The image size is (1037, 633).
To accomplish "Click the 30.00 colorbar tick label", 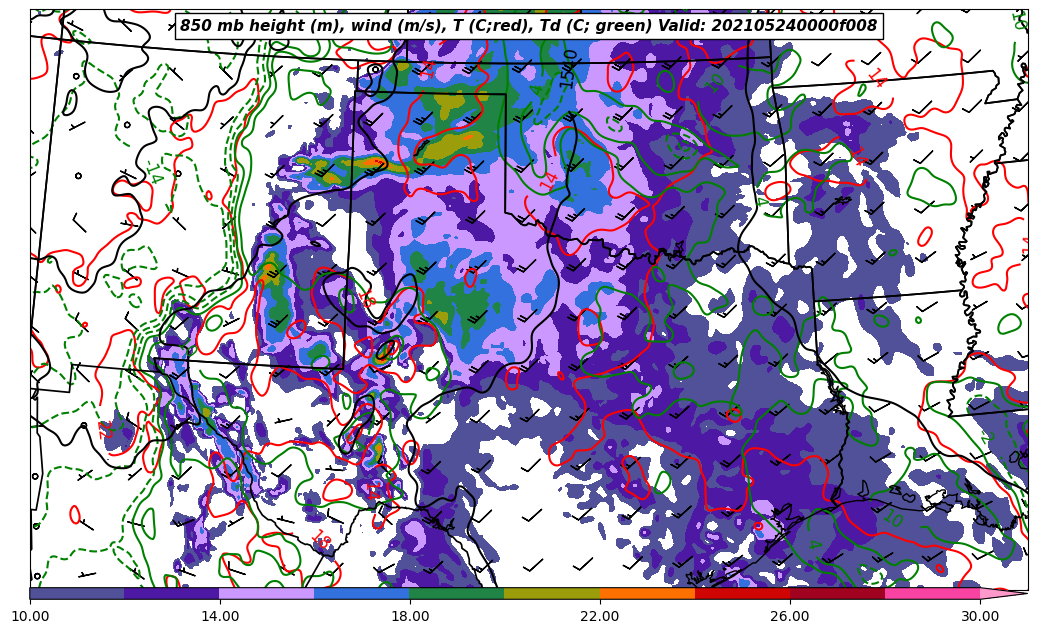I will (980, 616).
